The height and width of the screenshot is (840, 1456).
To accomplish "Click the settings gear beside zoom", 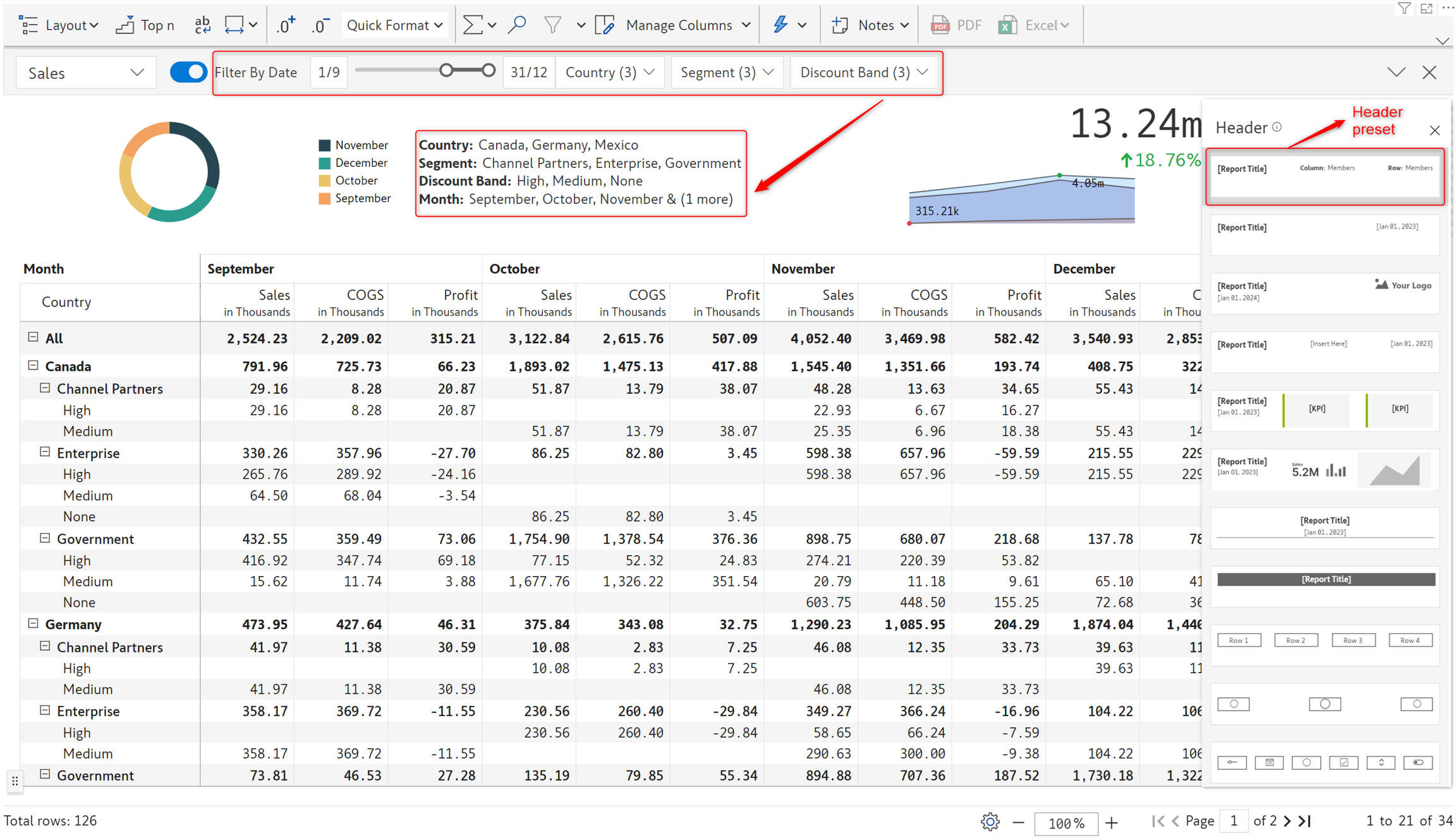I will click(x=990, y=822).
